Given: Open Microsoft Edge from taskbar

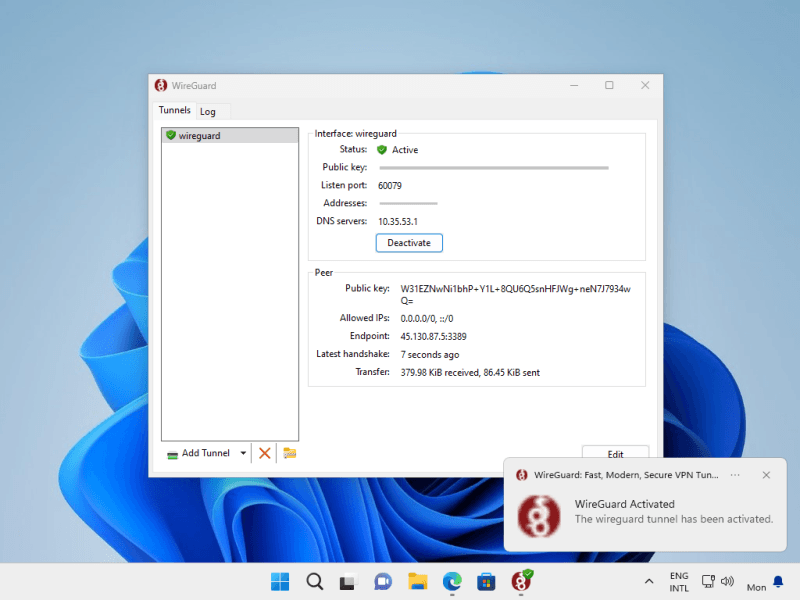Looking at the screenshot, I should 452,581.
